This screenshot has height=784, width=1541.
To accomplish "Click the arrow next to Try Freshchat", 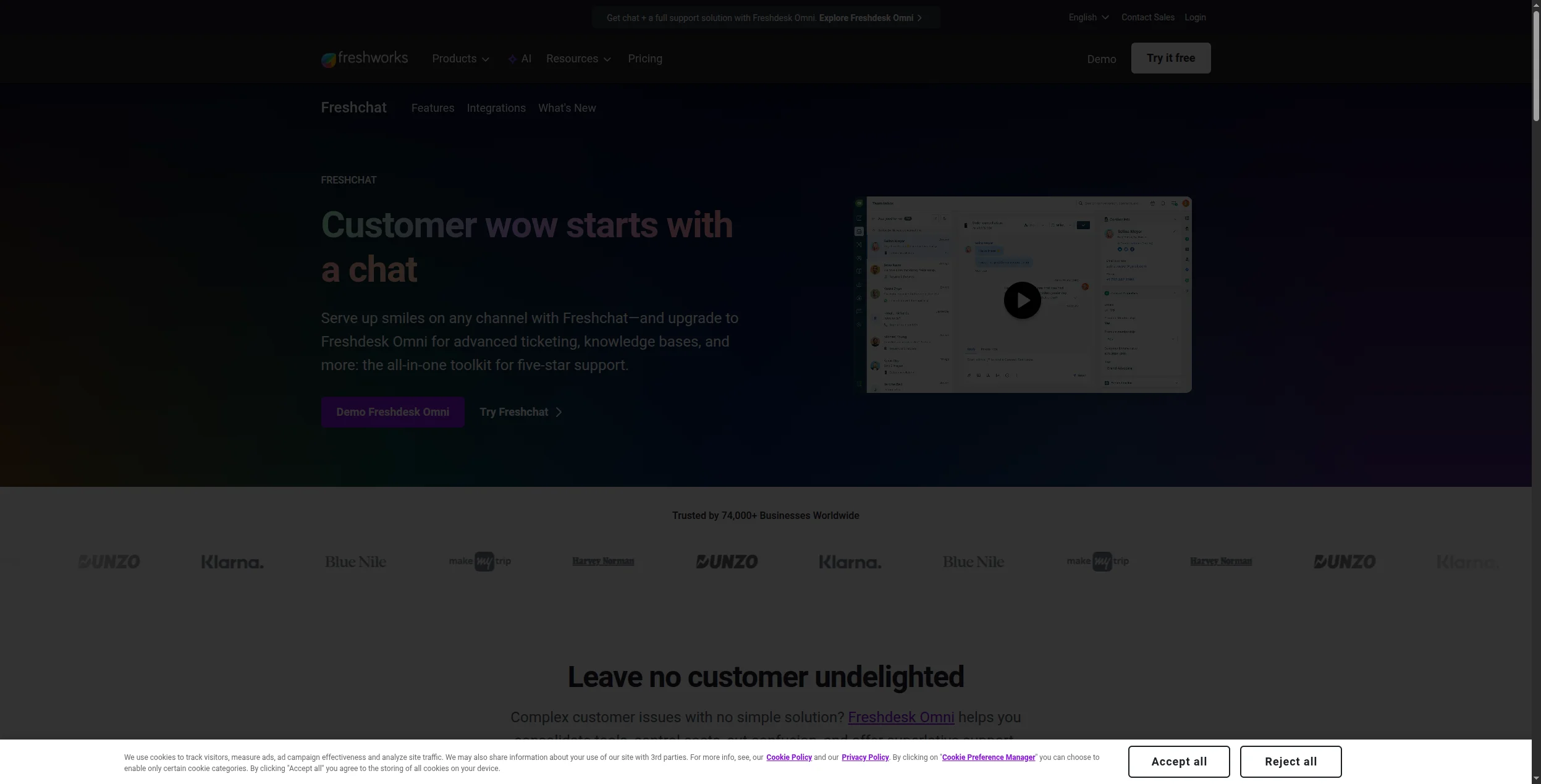I will (x=559, y=412).
